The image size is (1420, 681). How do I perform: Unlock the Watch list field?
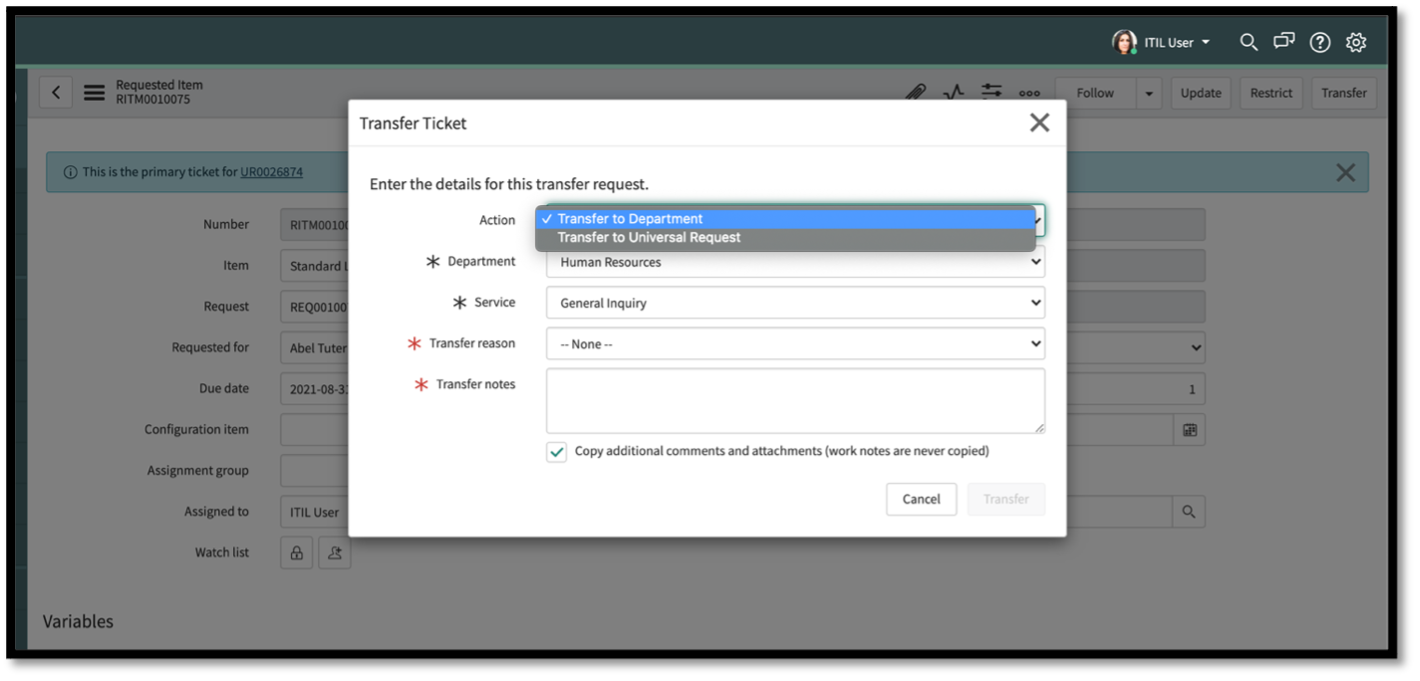tap(296, 552)
